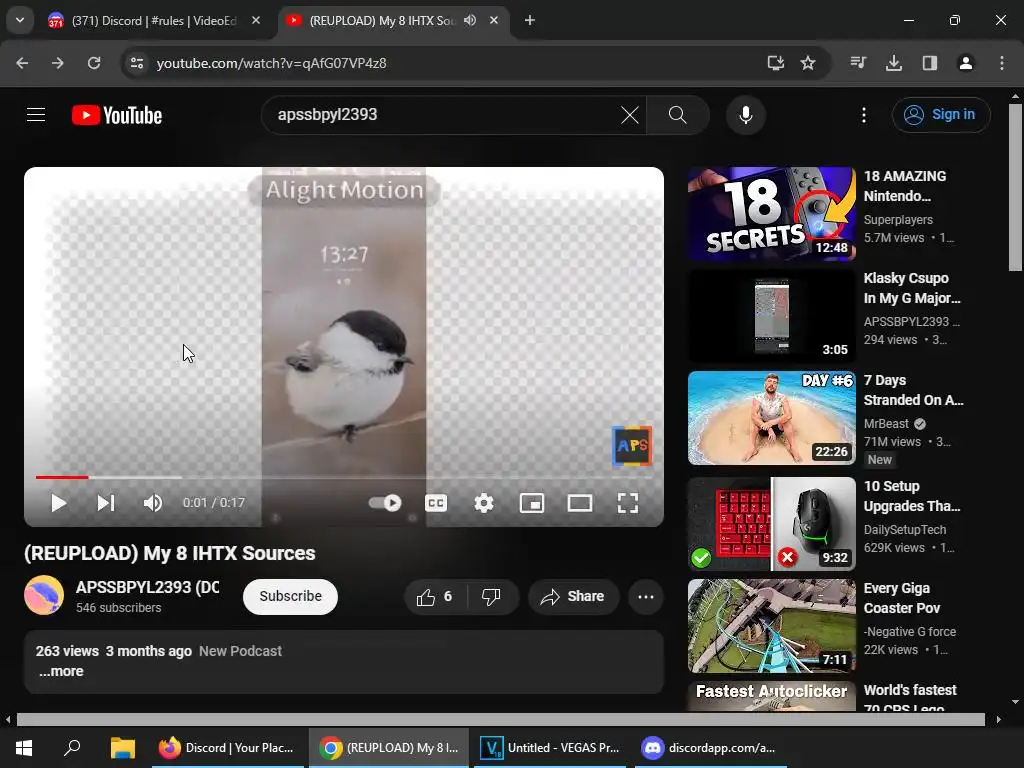1024x768 pixels.
Task: Go to YouTube home via logo
Action: [x=117, y=115]
